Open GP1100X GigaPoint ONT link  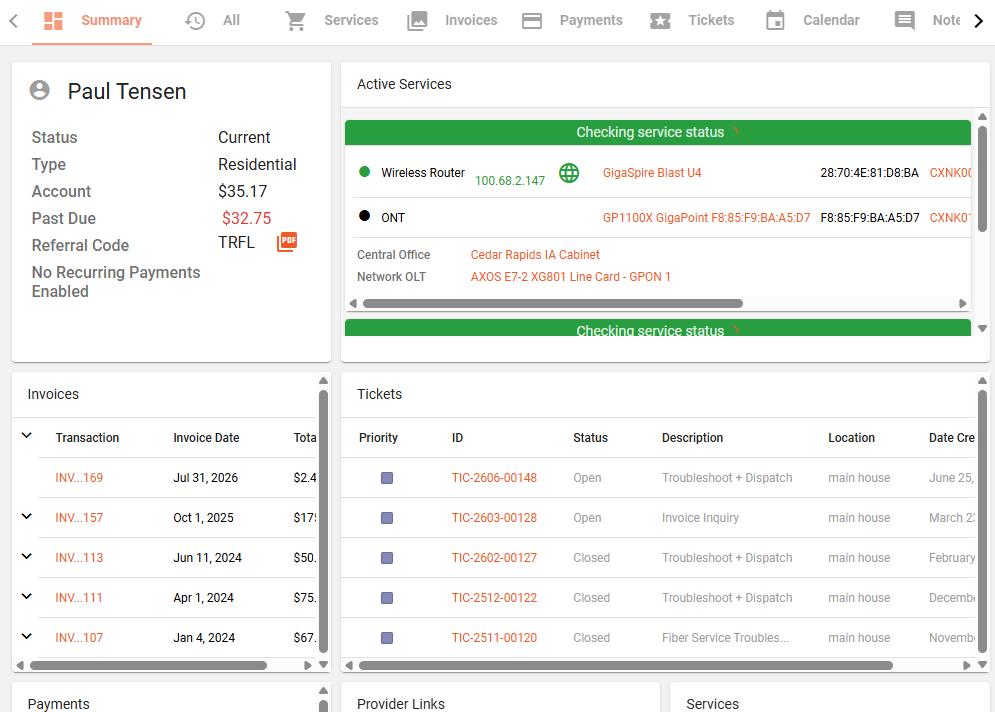tap(706, 218)
